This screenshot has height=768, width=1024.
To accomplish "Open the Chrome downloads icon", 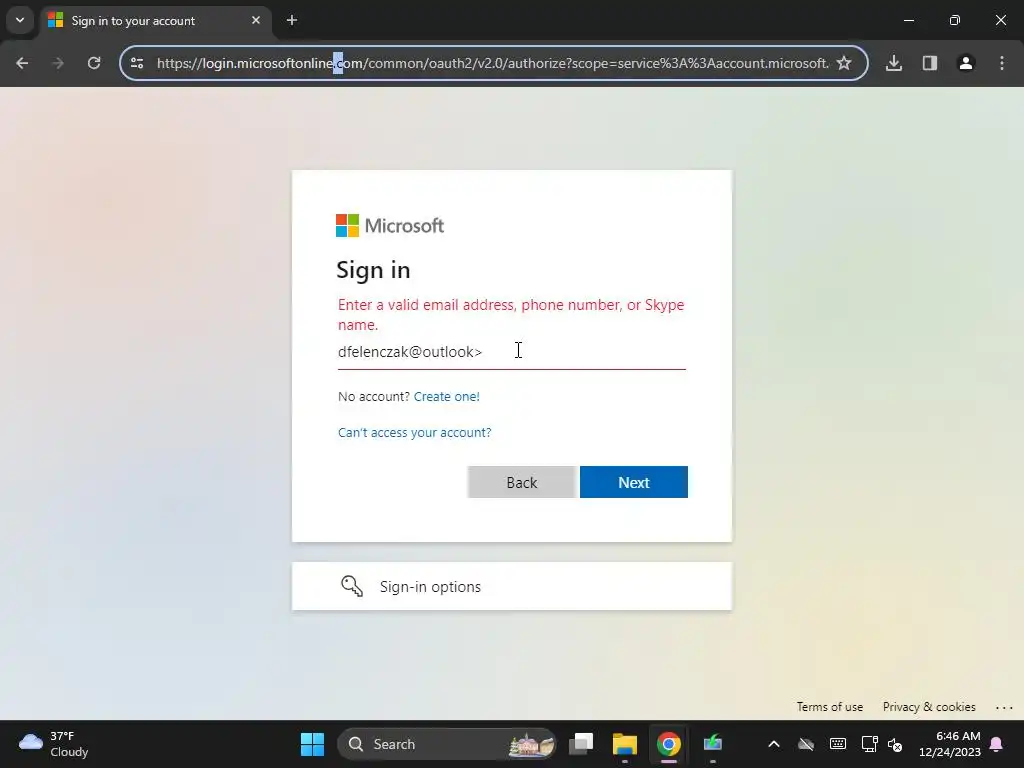I will pos(894,63).
